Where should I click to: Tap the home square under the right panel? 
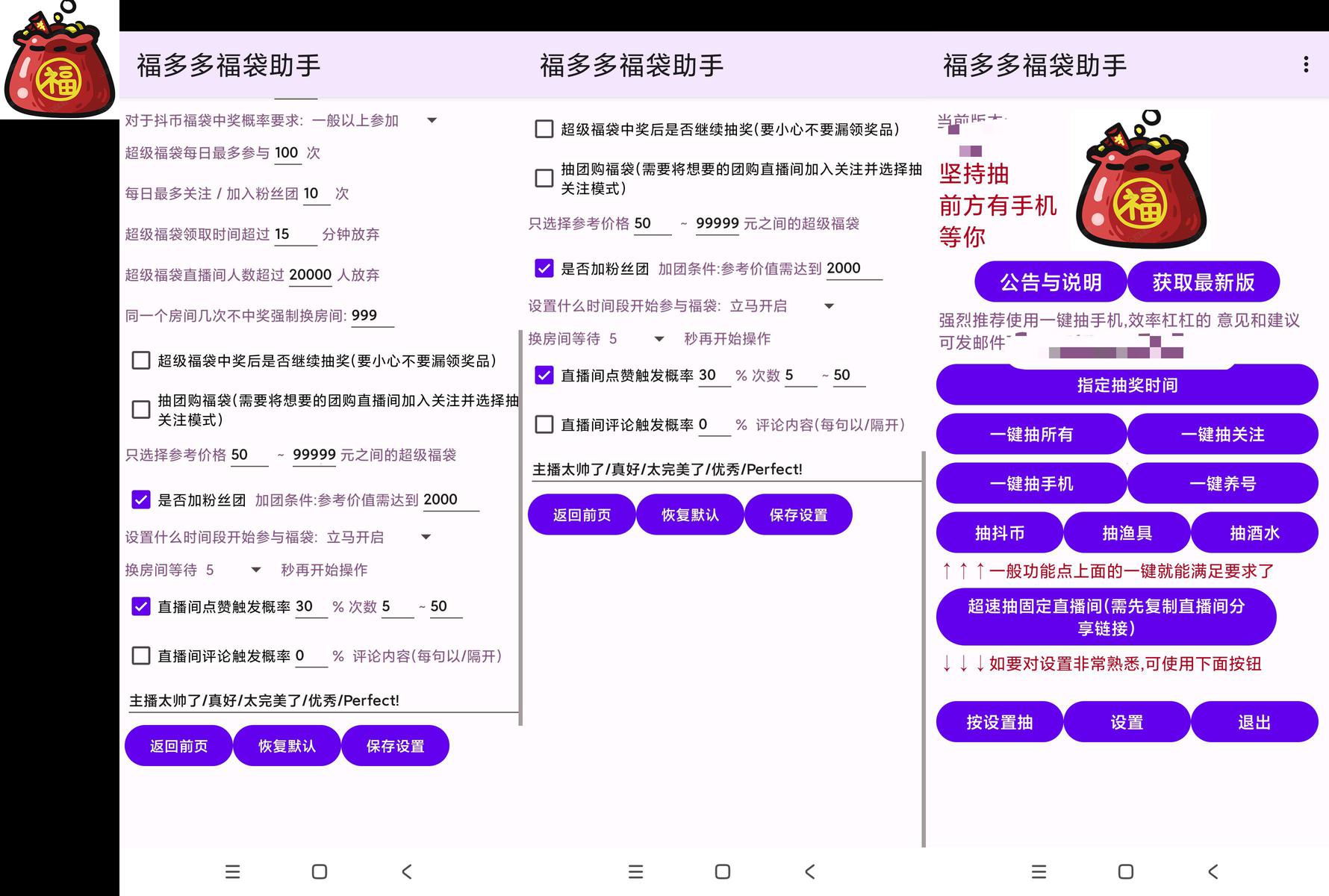coord(1126,871)
